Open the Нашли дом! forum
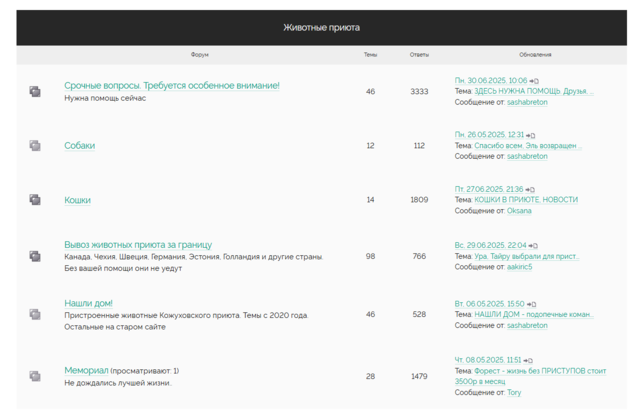640x415 pixels. (x=88, y=303)
